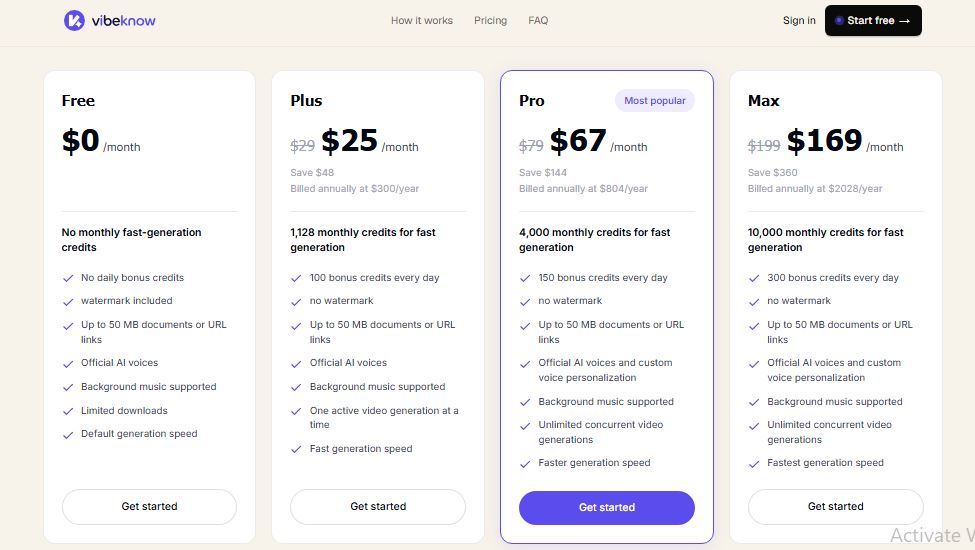Get started with the Max plan
This screenshot has height=550, width=975.
coord(836,506)
